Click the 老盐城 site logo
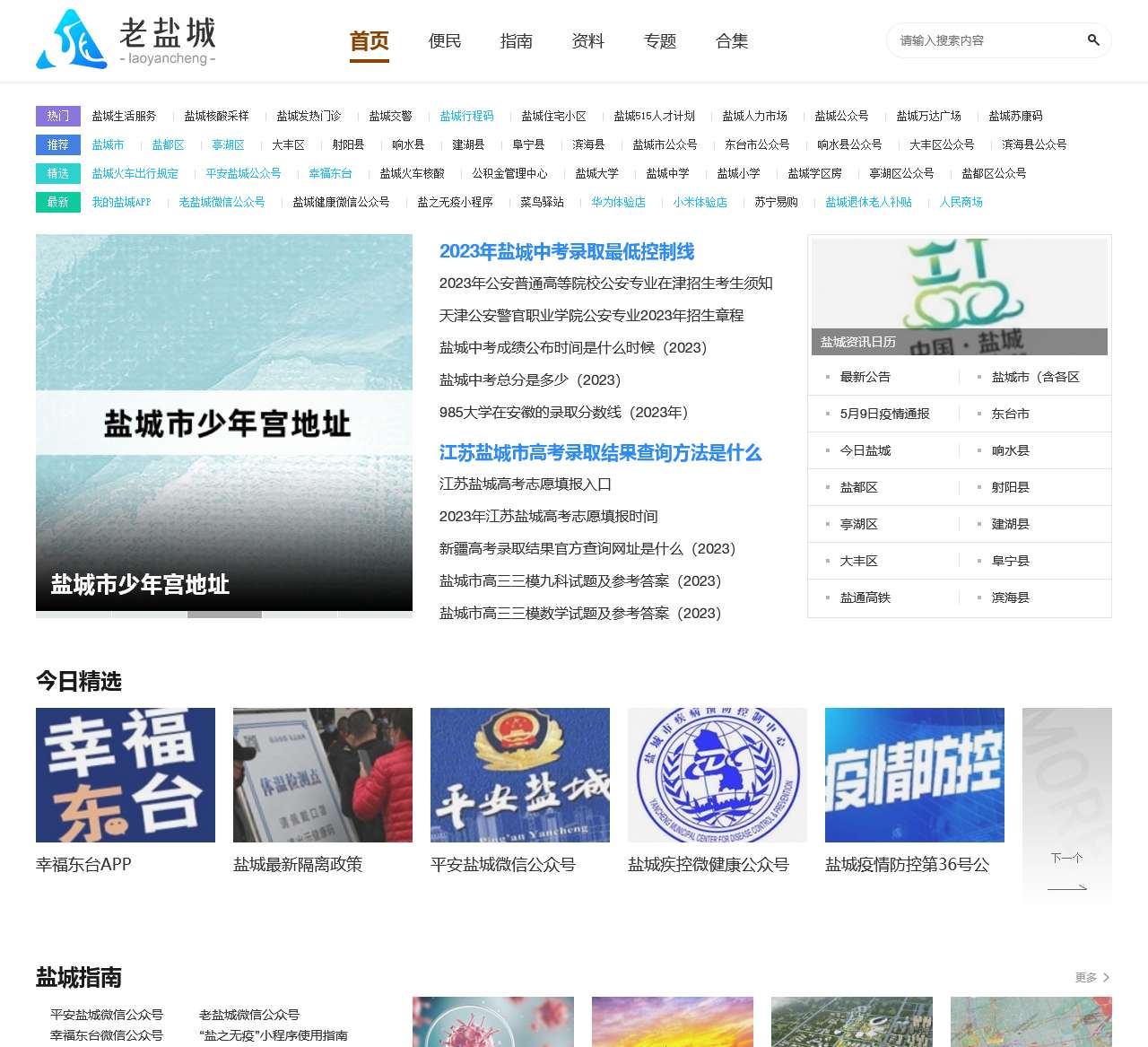 126,39
